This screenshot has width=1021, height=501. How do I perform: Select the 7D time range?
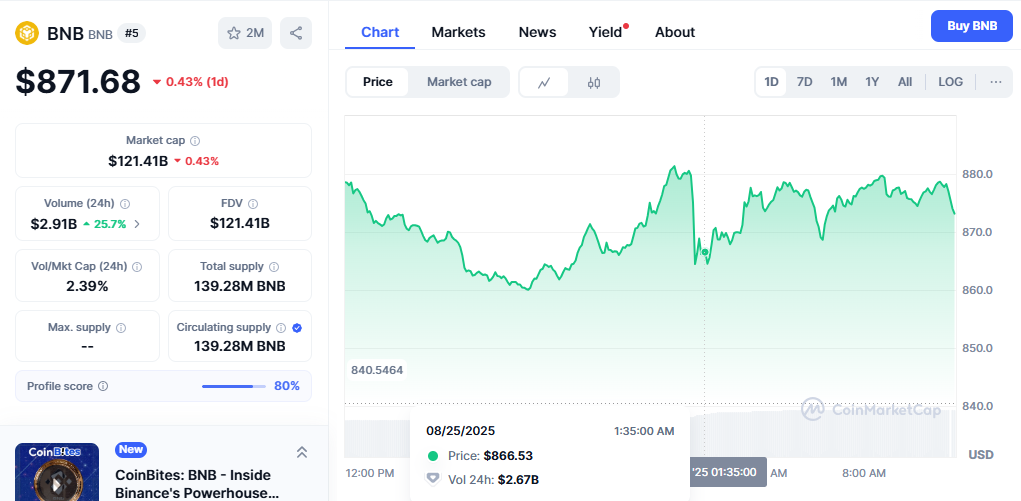(804, 82)
